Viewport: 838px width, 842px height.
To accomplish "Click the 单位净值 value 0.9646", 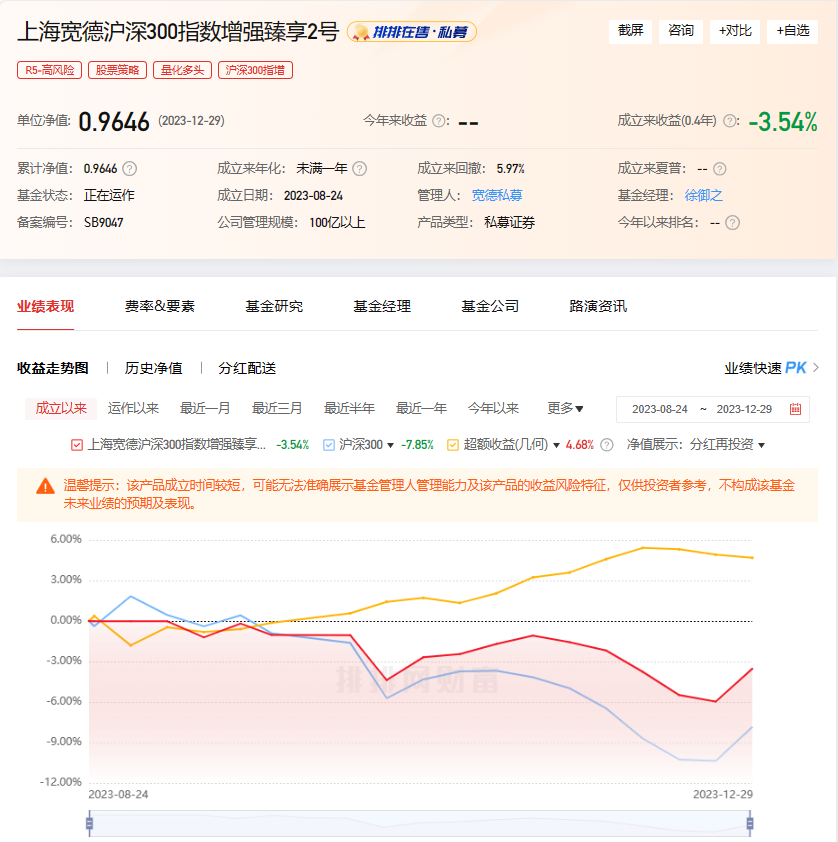I will point(114,122).
